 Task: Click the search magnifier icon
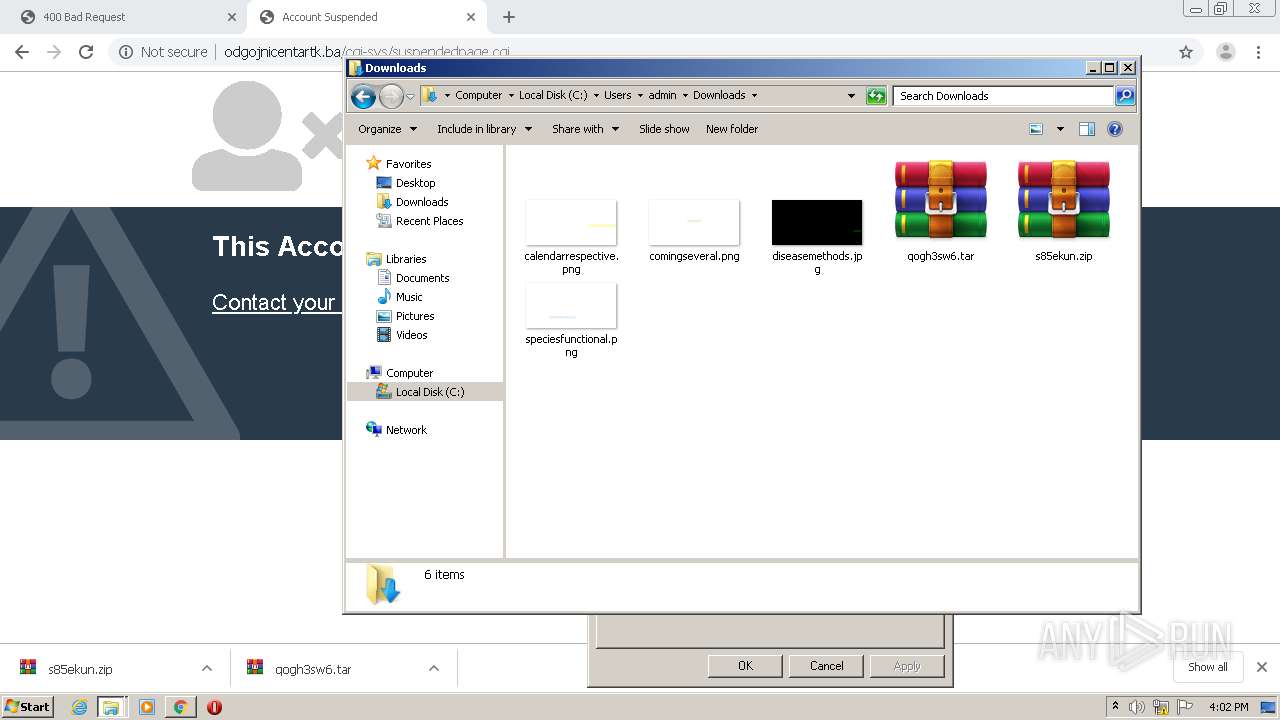click(x=1125, y=96)
